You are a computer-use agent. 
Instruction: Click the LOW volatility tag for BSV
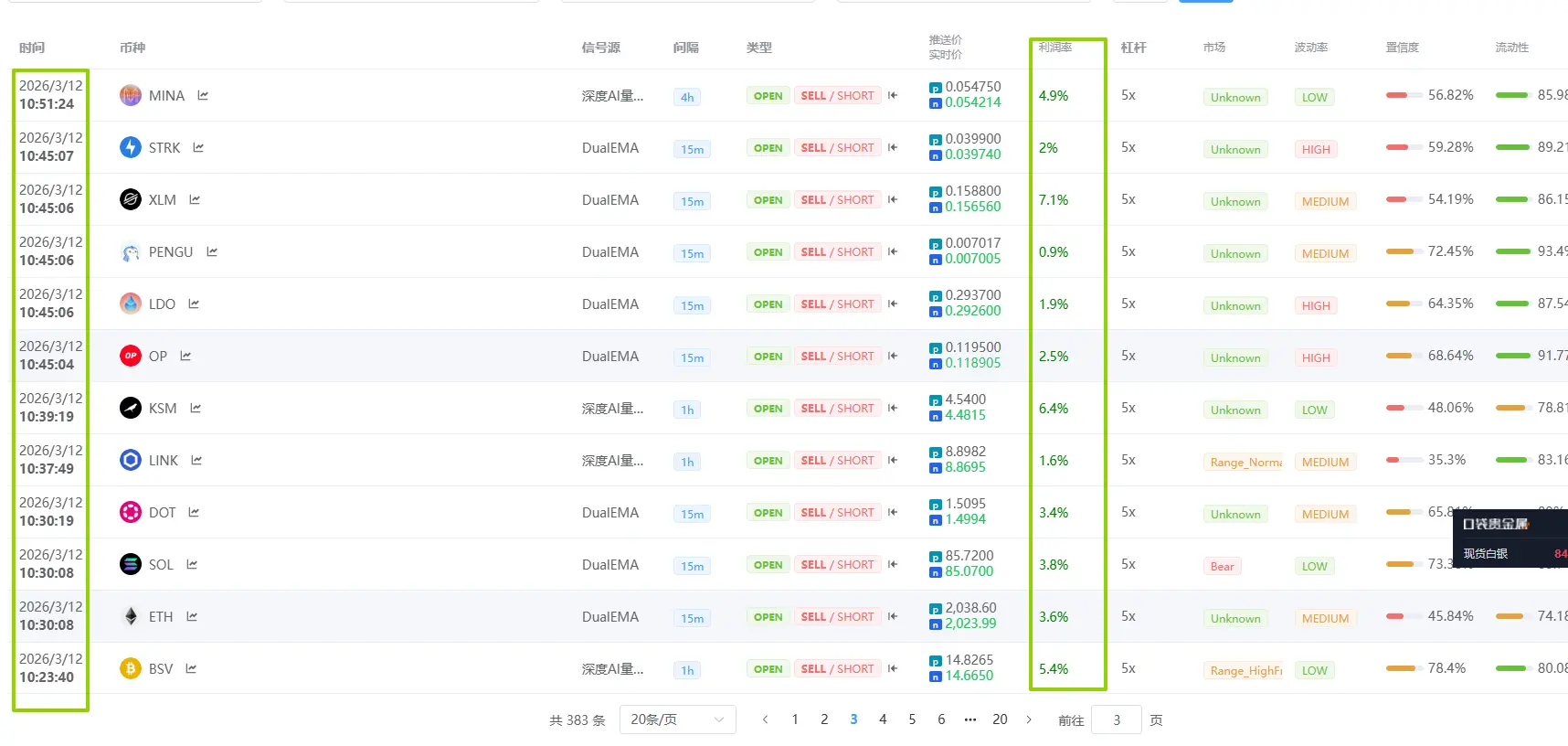pos(1315,670)
